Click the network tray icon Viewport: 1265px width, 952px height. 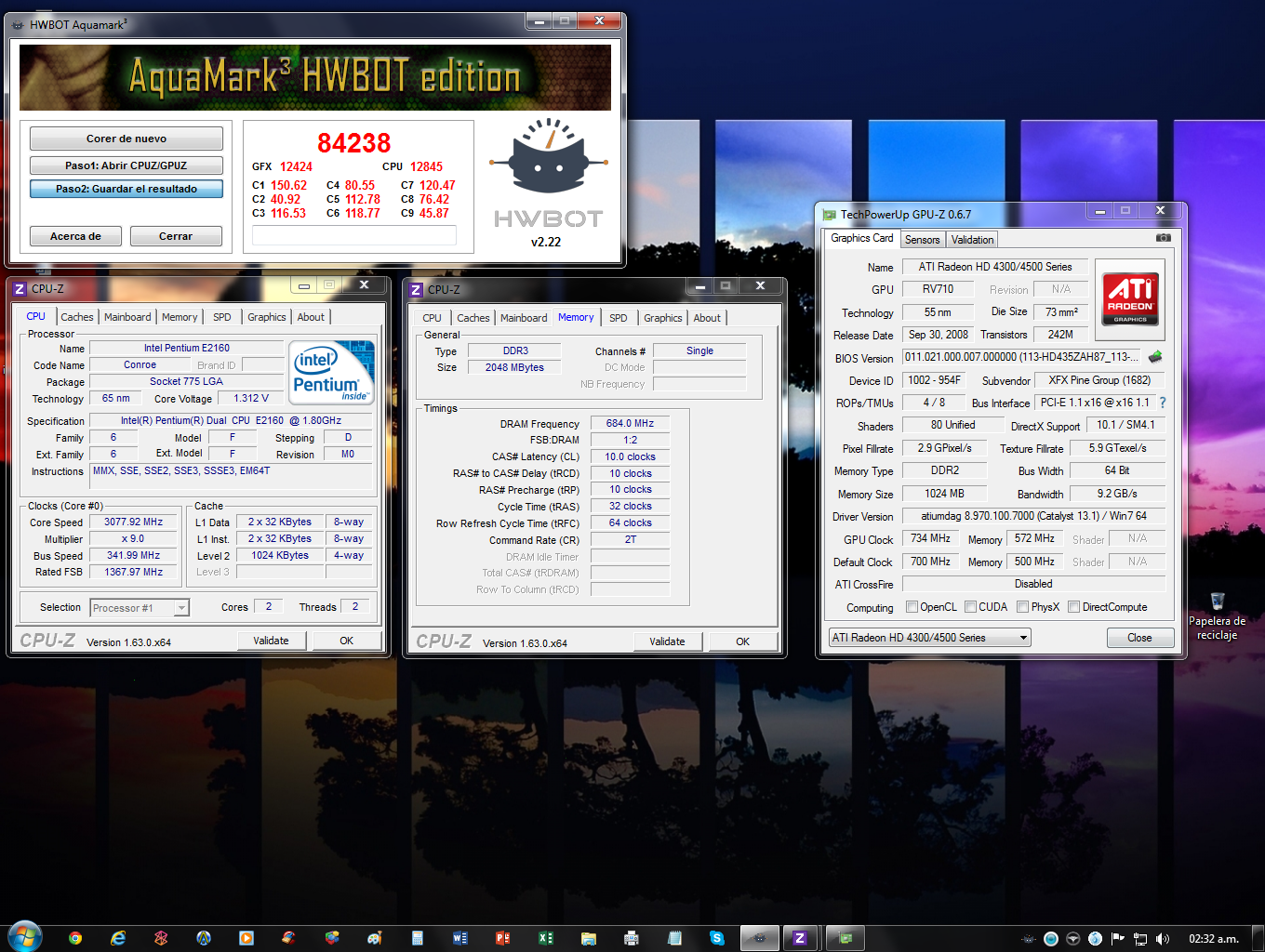[x=1140, y=939]
